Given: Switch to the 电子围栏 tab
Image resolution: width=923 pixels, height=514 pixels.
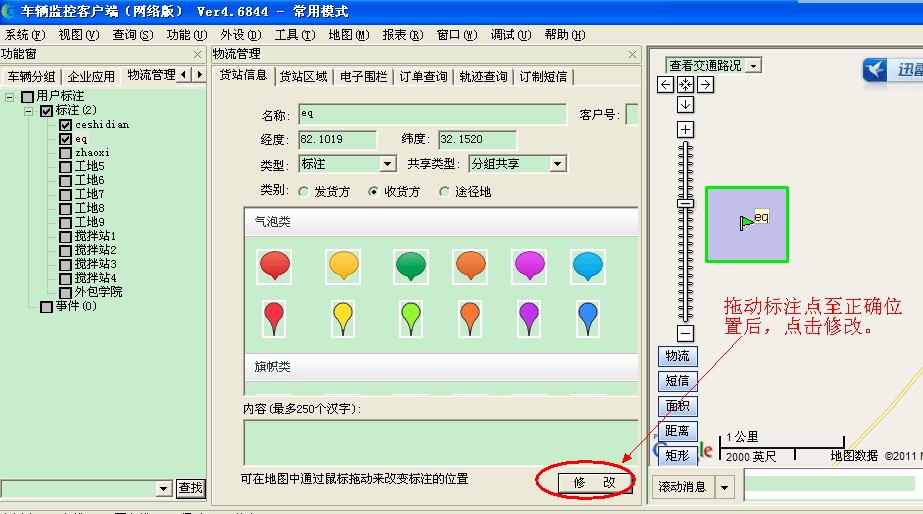Looking at the screenshot, I should pos(364,77).
